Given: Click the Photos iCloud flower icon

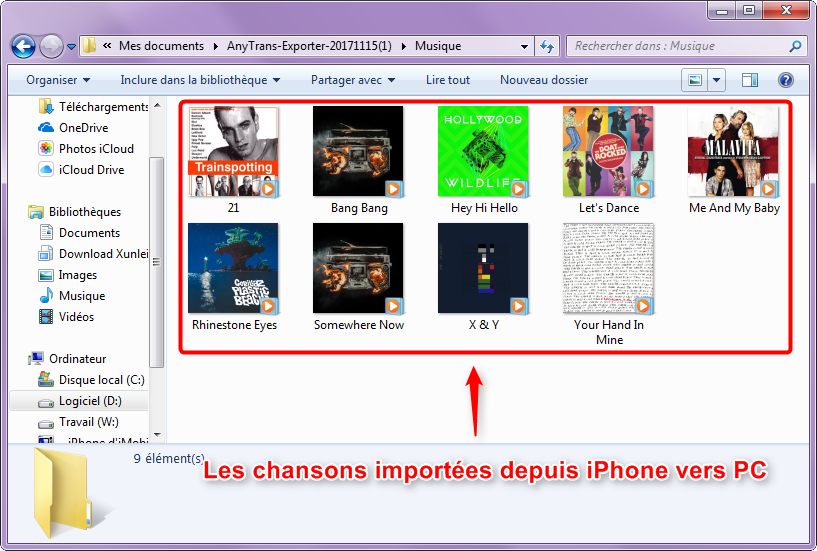Looking at the screenshot, I should click(x=46, y=149).
